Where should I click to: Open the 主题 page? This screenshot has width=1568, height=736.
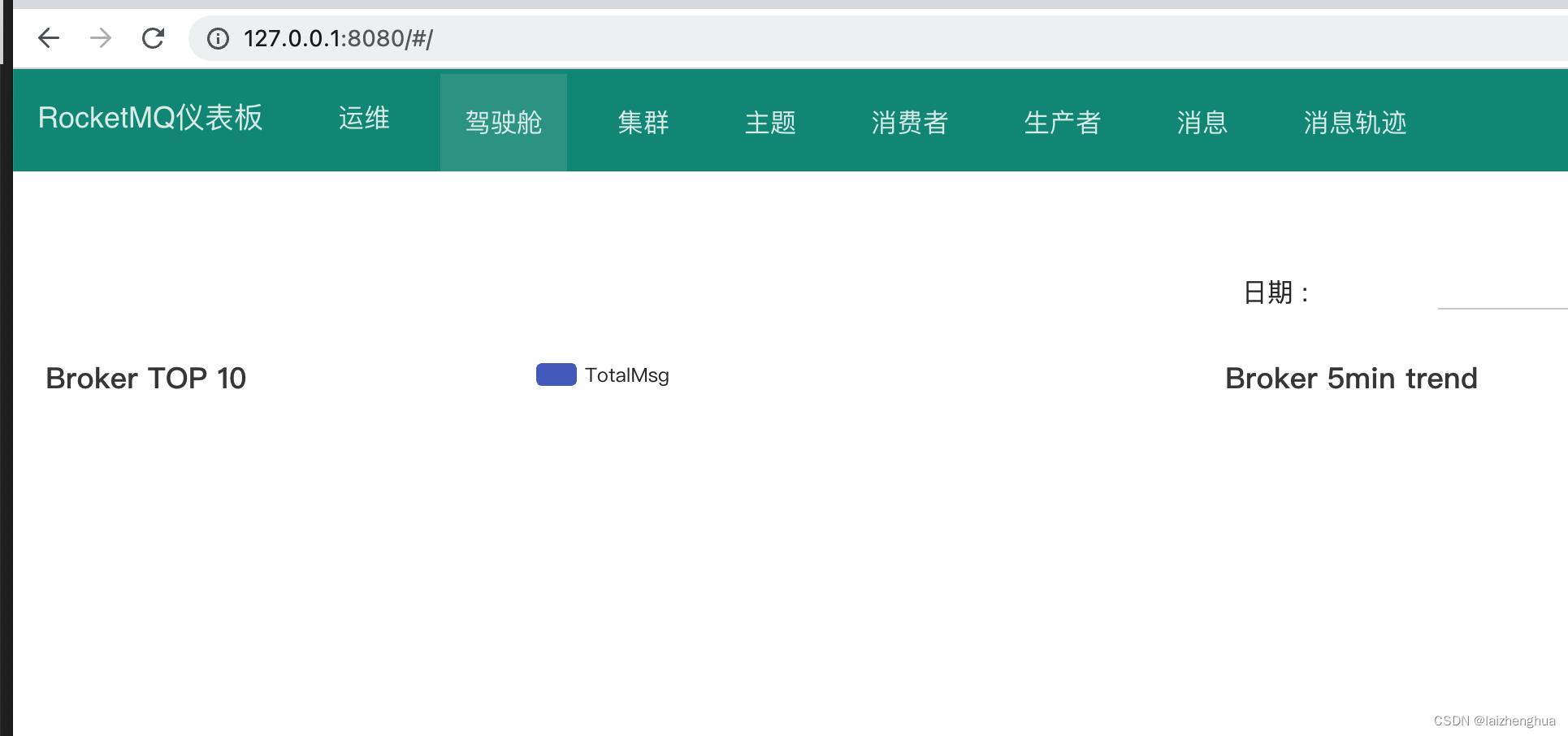770,123
